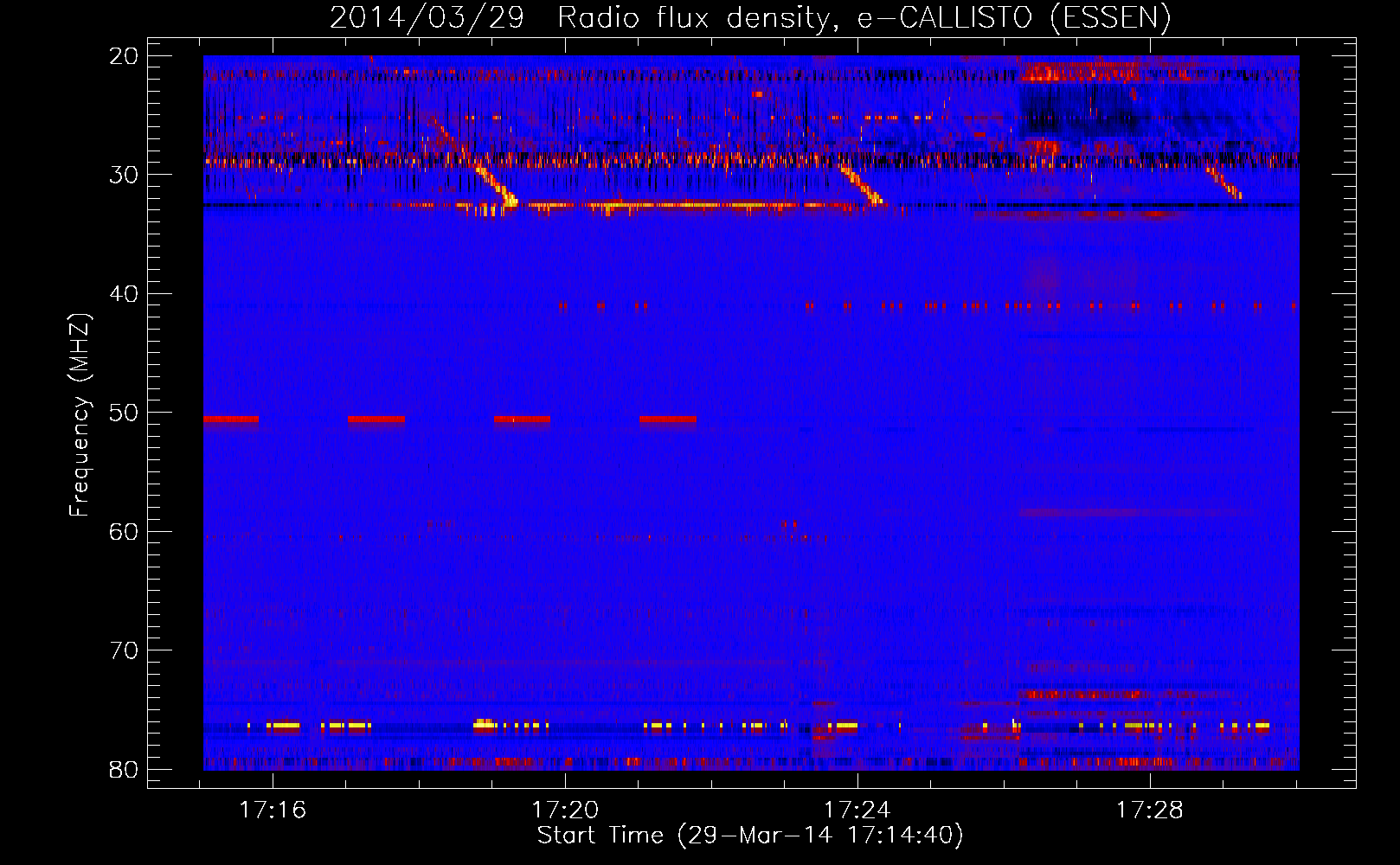Viewport: 1400px width, 865px height.
Task: Click the 70 MHz frequency tick label
Action: pyautogui.click(x=125, y=650)
